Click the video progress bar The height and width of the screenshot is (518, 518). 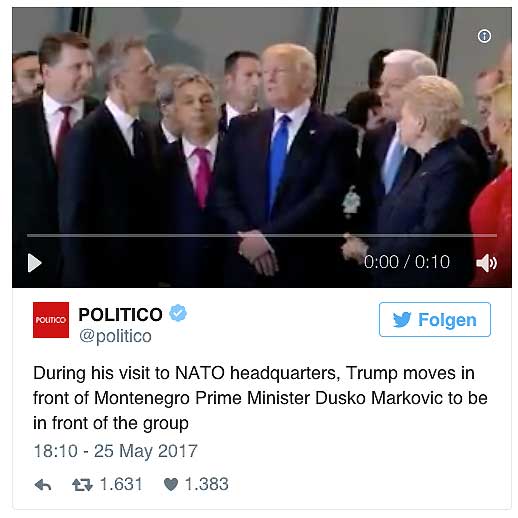pyautogui.click(x=262, y=235)
